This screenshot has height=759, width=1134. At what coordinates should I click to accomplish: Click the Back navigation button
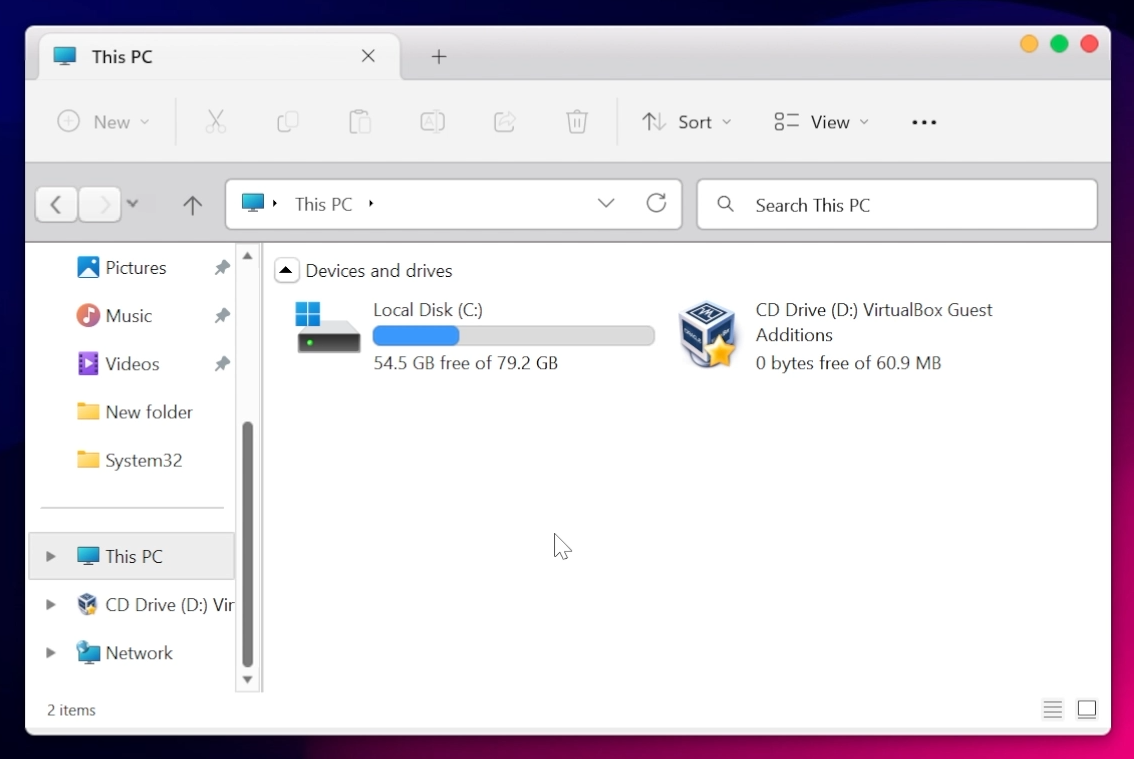point(56,204)
